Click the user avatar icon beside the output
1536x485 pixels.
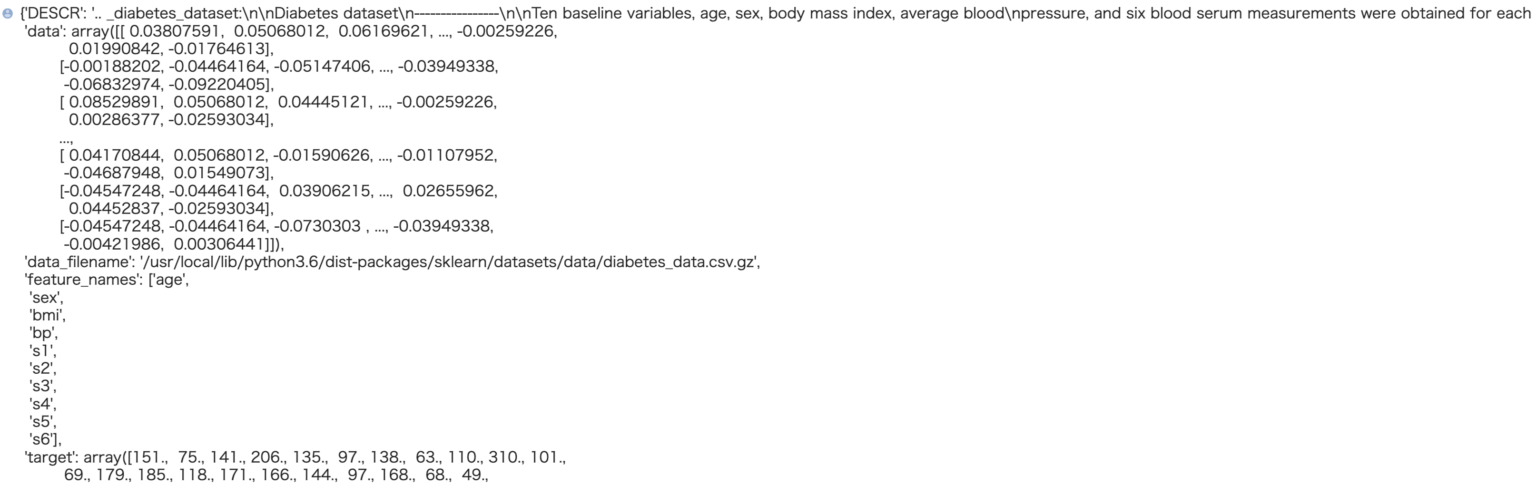pos(8,14)
